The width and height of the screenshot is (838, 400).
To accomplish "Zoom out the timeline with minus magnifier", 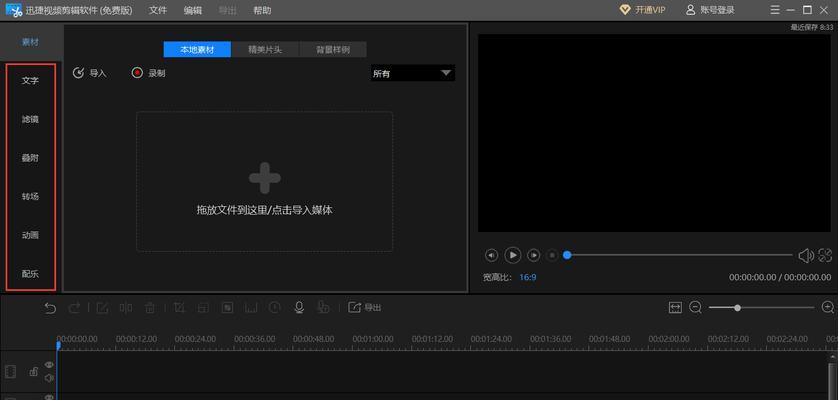I will tap(695, 308).
